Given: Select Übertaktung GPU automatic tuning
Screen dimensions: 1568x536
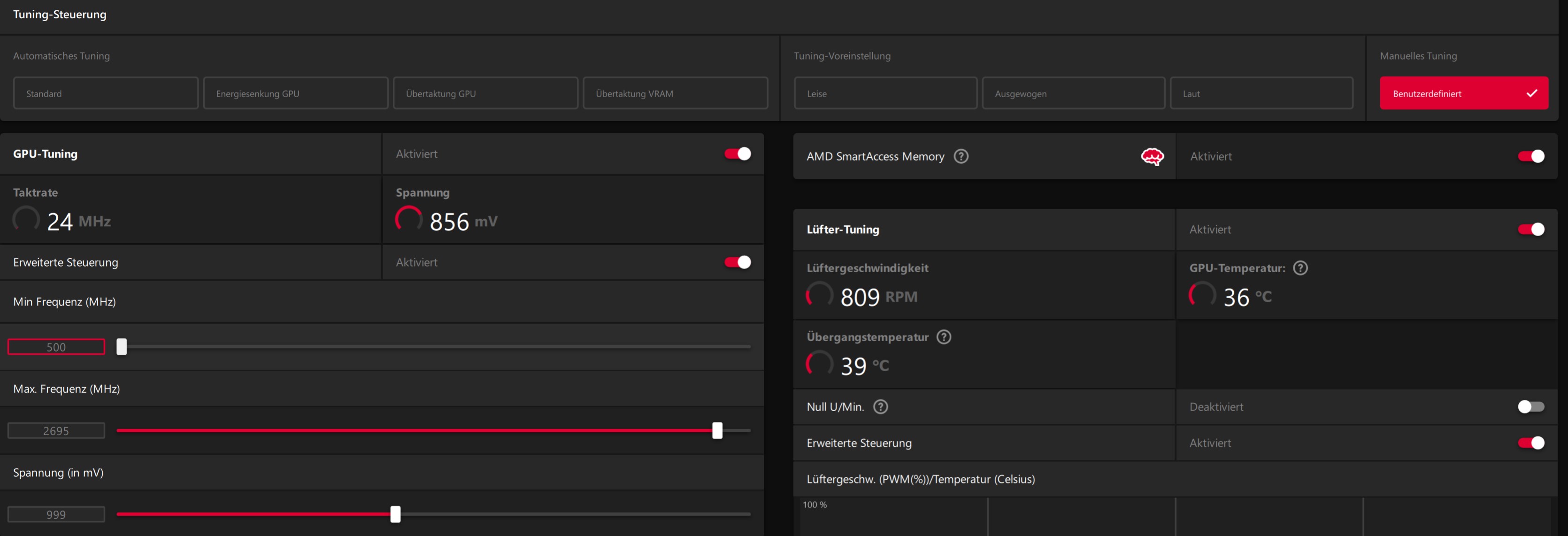Looking at the screenshot, I should tap(485, 93).
